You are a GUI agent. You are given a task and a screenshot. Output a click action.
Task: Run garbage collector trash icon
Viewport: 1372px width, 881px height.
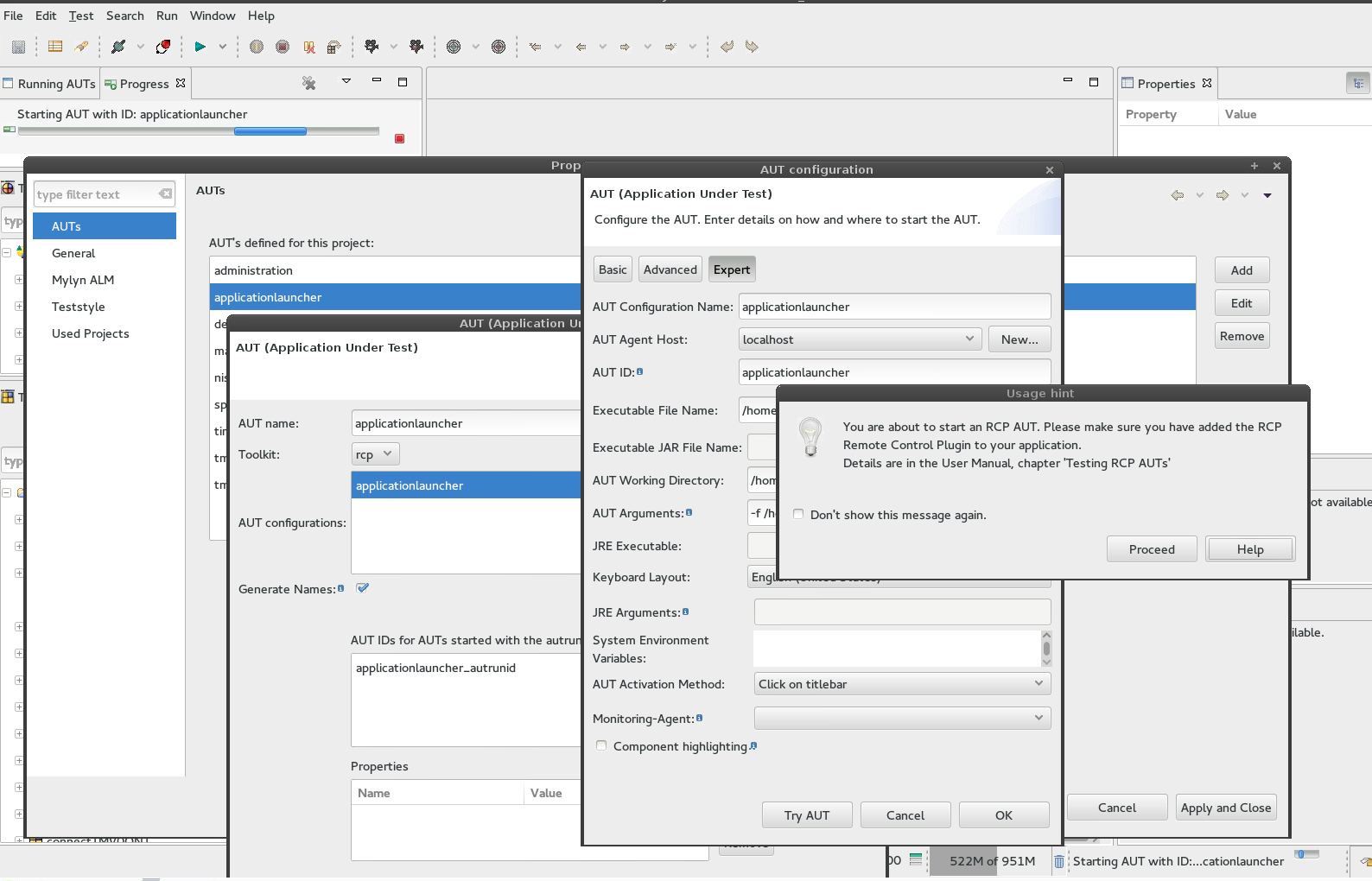[1058, 861]
